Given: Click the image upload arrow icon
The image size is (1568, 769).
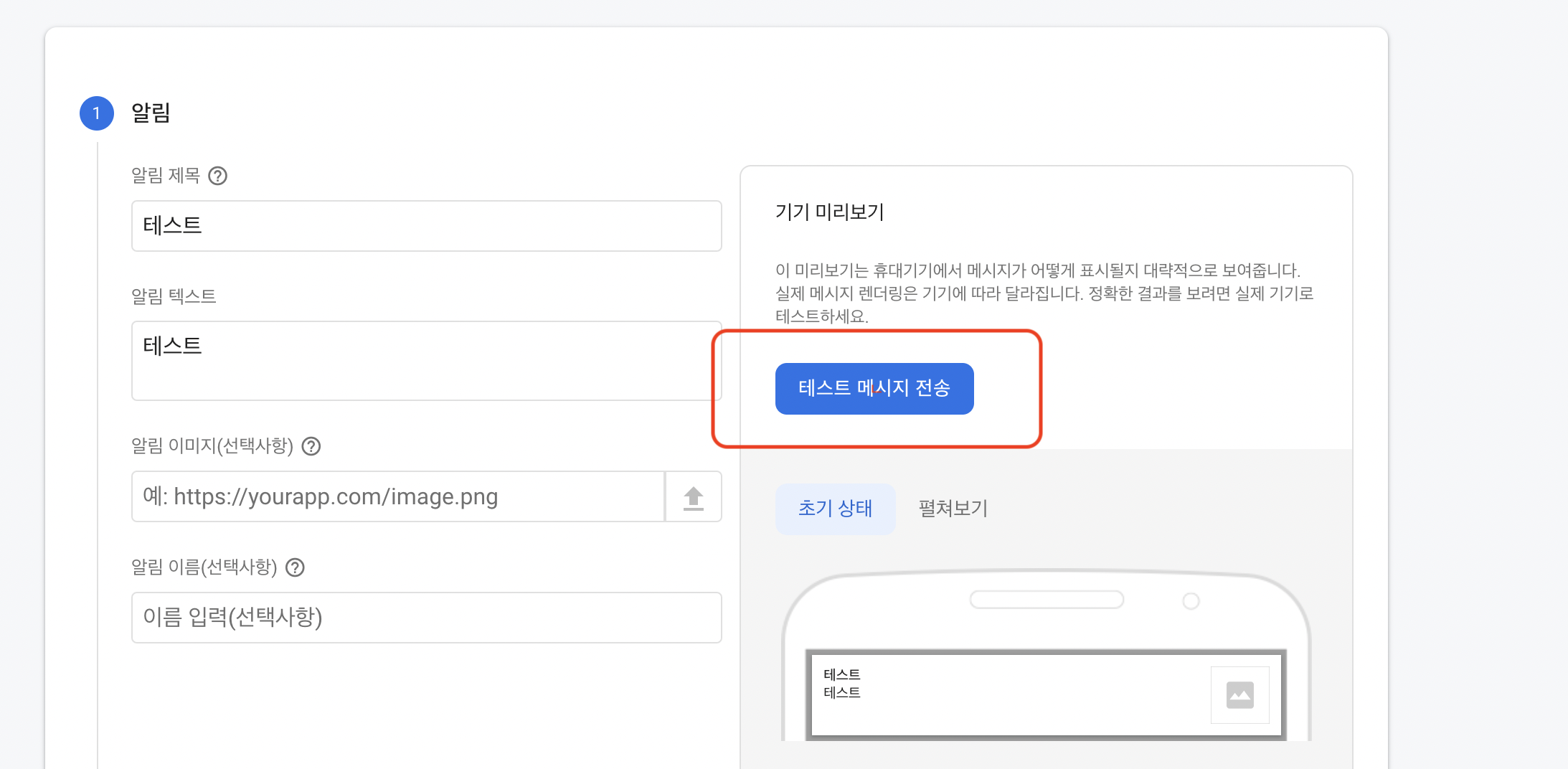Looking at the screenshot, I should tap(693, 497).
